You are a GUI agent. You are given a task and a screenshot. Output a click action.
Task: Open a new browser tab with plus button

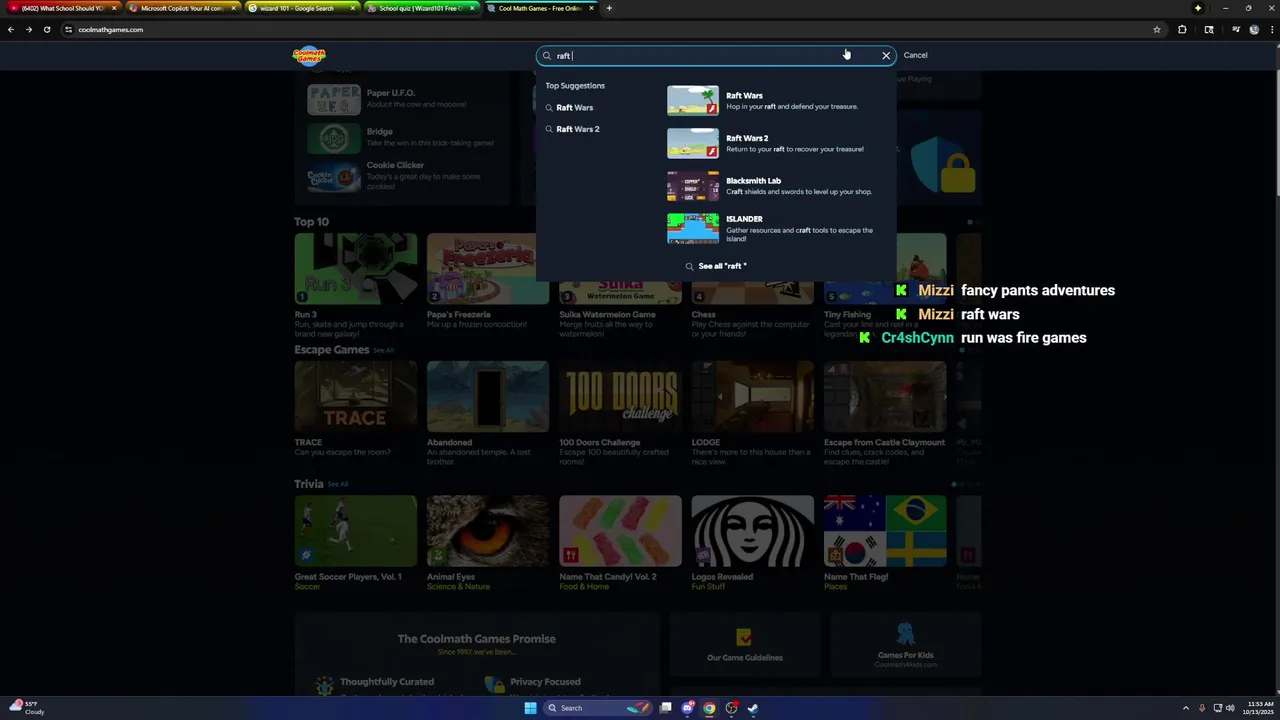(x=609, y=8)
